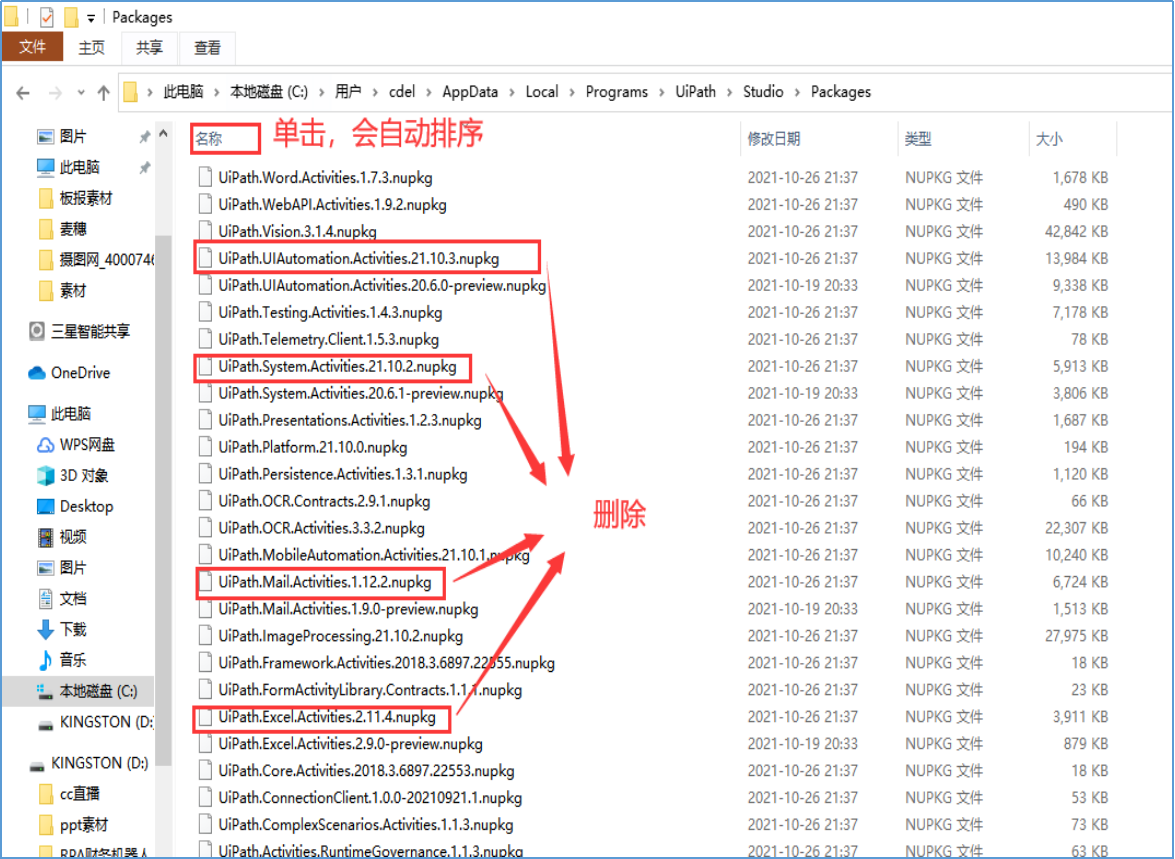Viewport: 1175px width, 859px height.
Task: Sort files by the 名称 column header
Action: click(x=209, y=139)
